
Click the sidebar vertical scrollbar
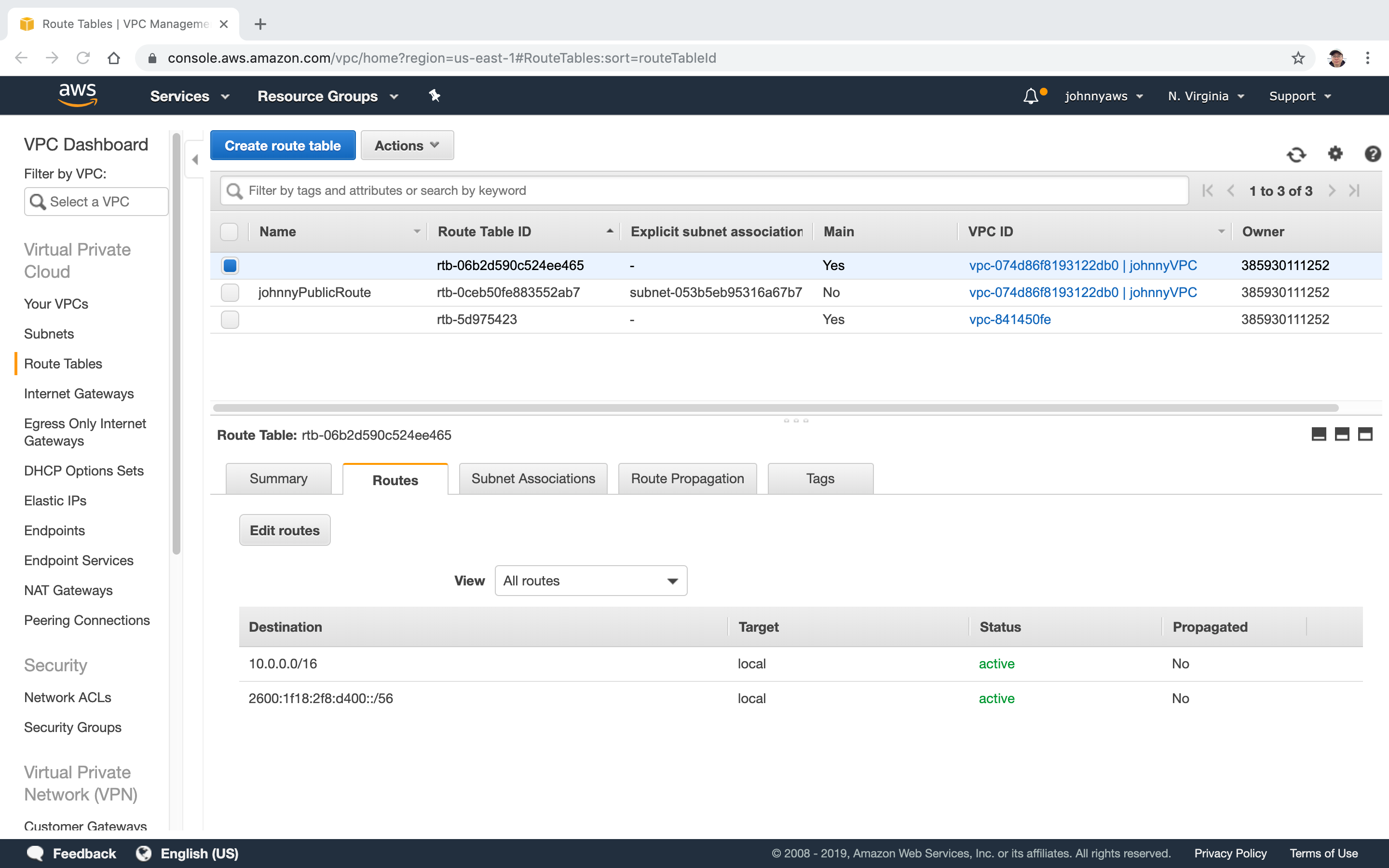tap(176, 343)
